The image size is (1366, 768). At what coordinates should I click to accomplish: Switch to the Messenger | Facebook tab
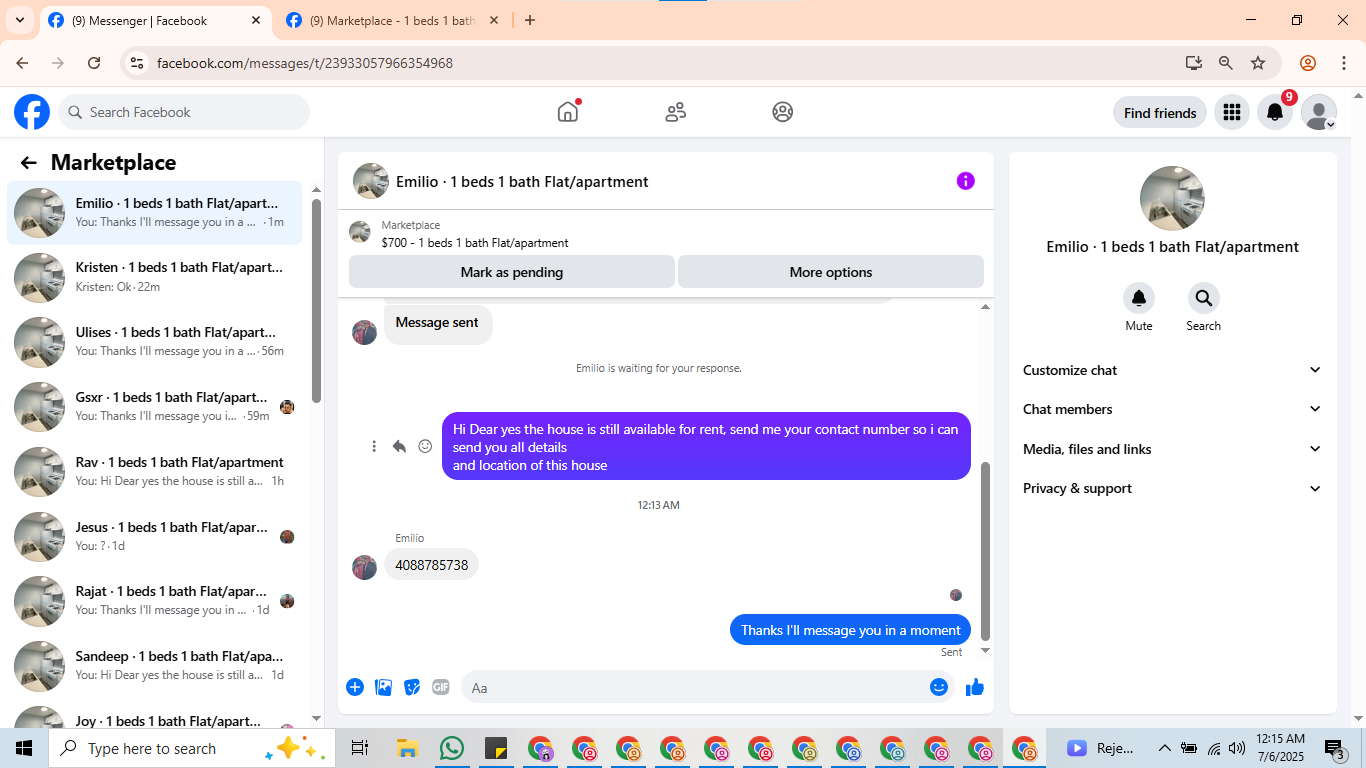point(155,20)
